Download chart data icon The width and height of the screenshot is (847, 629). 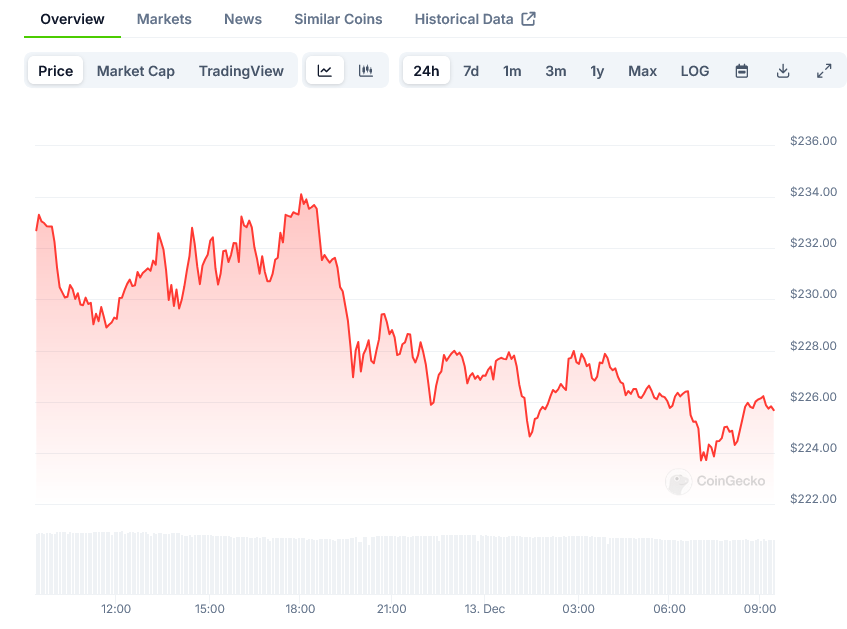pyautogui.click(x=783, y=71)
